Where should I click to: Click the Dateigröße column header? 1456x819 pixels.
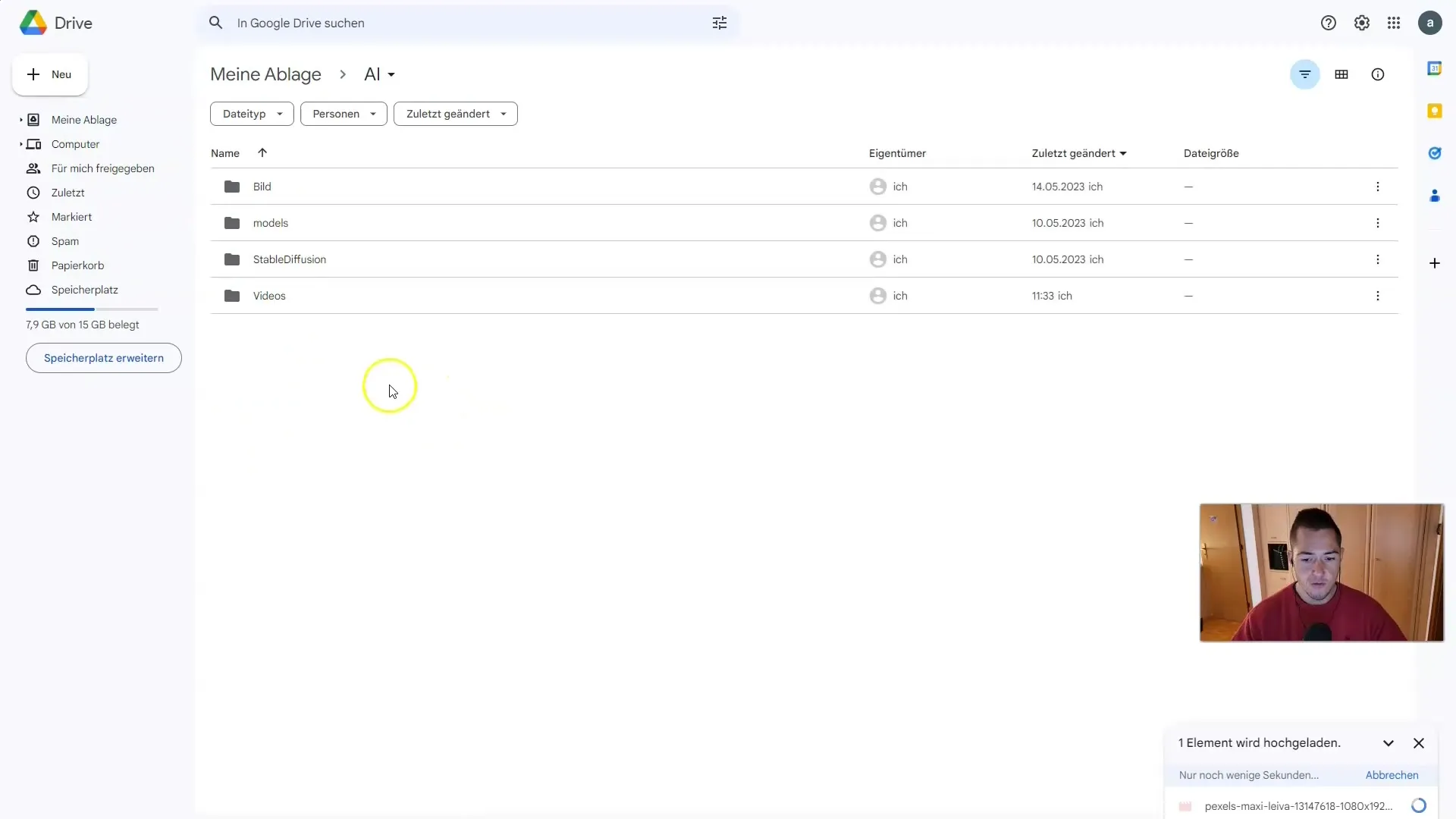(1211, 153)
